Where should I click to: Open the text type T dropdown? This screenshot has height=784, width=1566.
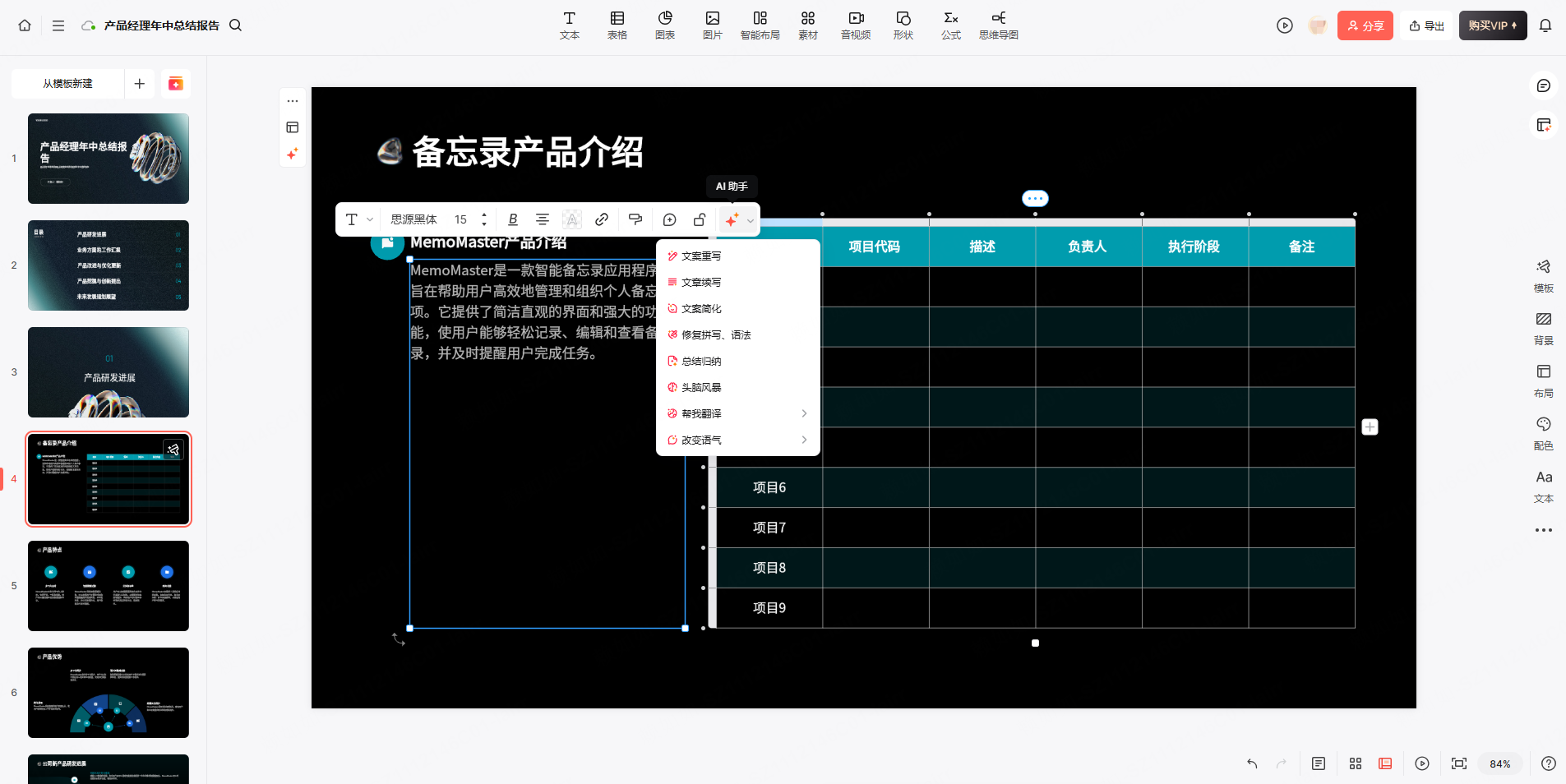point(359,219)
